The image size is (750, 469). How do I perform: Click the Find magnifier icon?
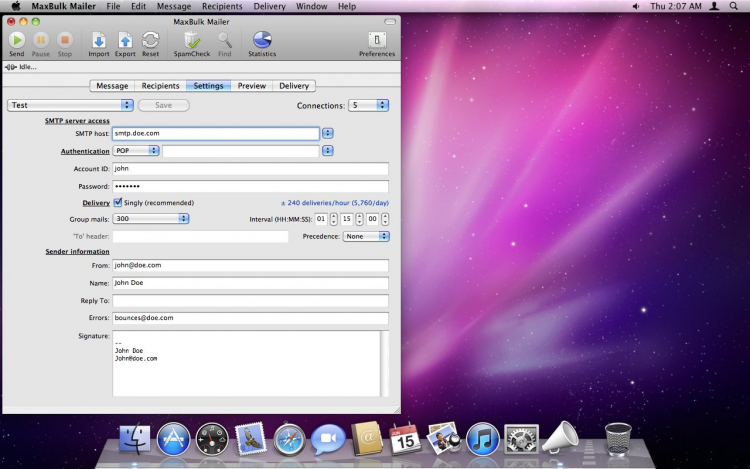click(x=224, y=40)
